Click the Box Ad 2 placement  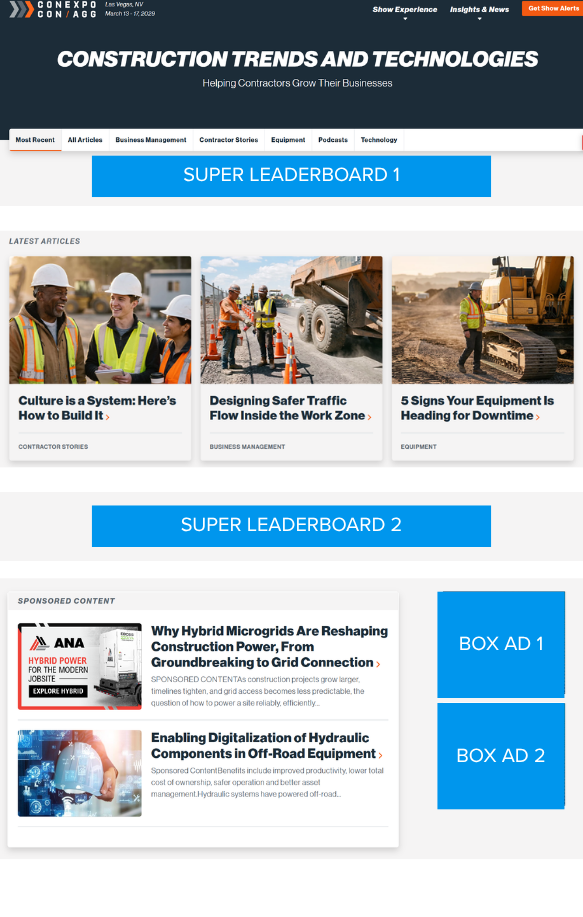(501, 756)
